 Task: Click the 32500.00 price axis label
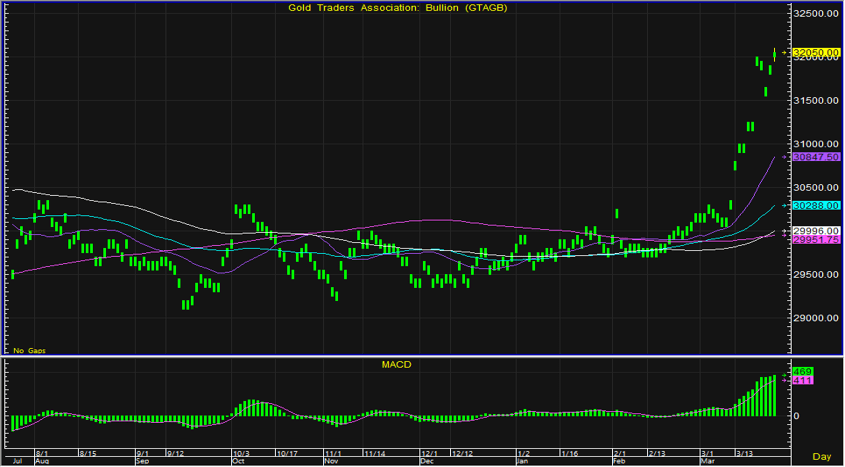pyautogui.click(x=815, y=14)
